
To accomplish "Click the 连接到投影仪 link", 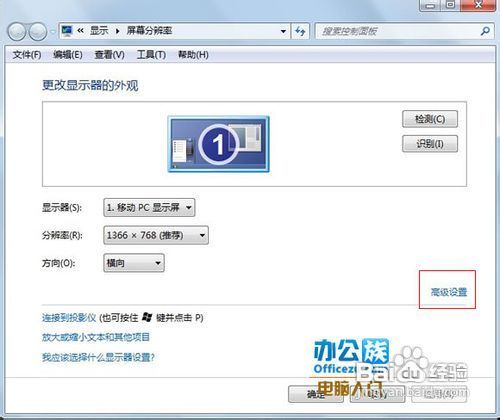I will (69, 318).
